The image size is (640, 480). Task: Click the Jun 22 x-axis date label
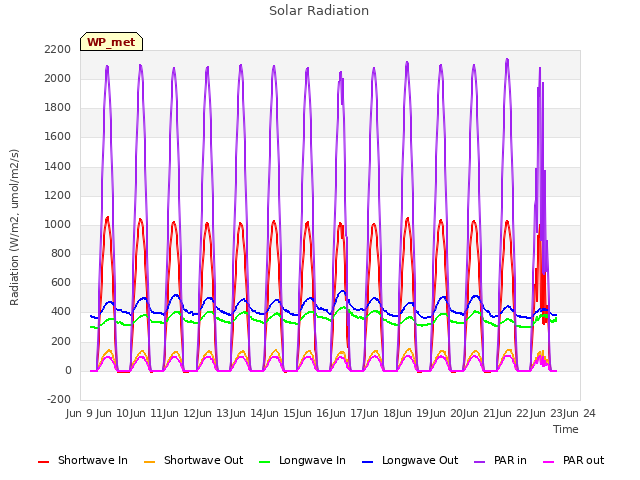coord(513,413)
